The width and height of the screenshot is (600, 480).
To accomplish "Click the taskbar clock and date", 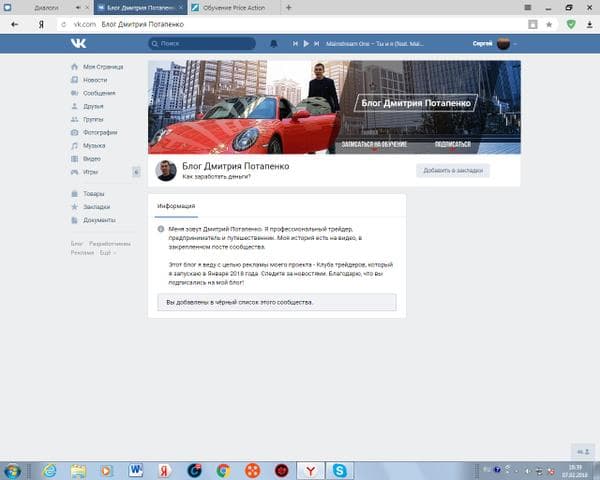I will (575, 471).
